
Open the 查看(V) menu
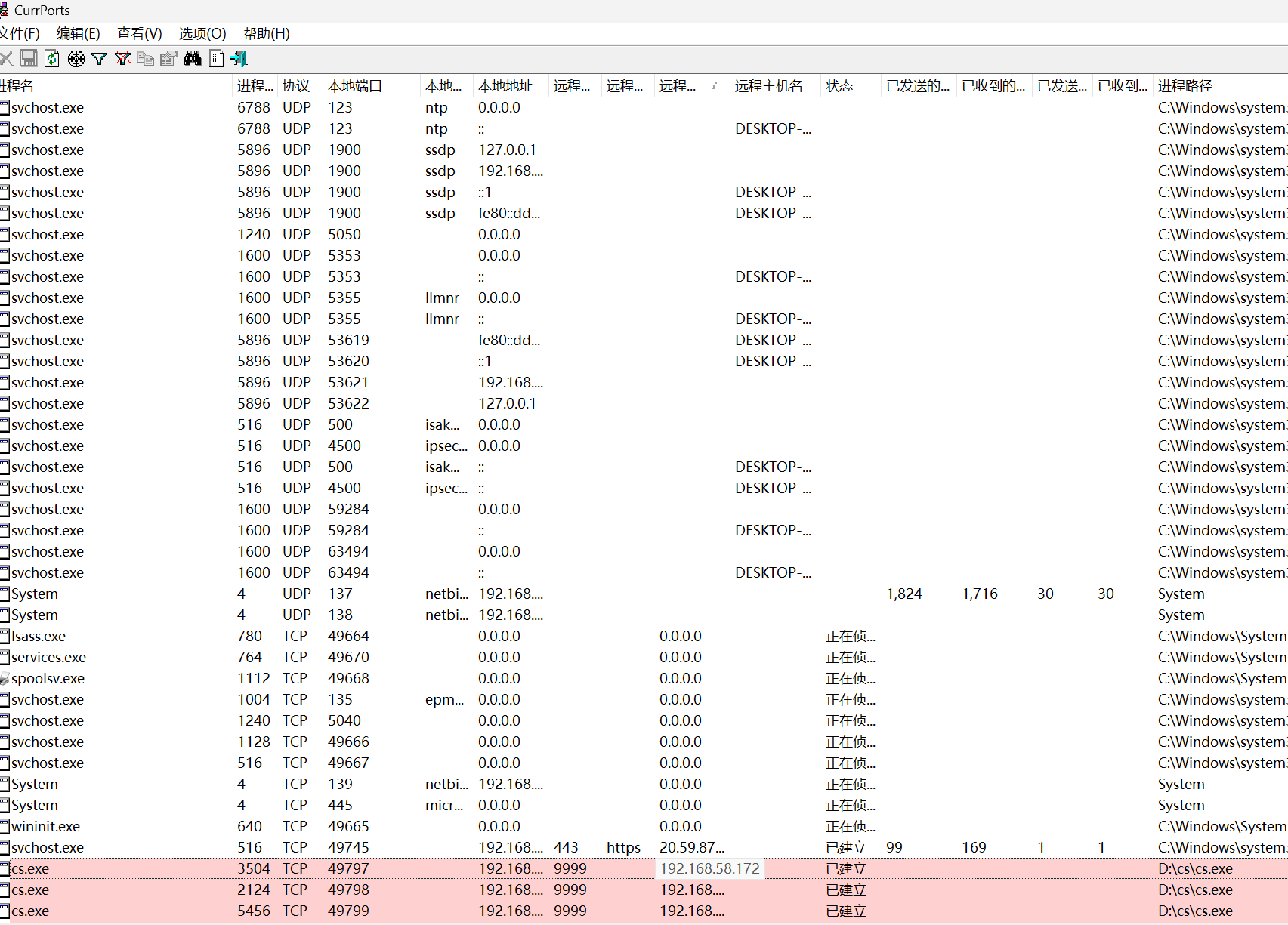140,33
